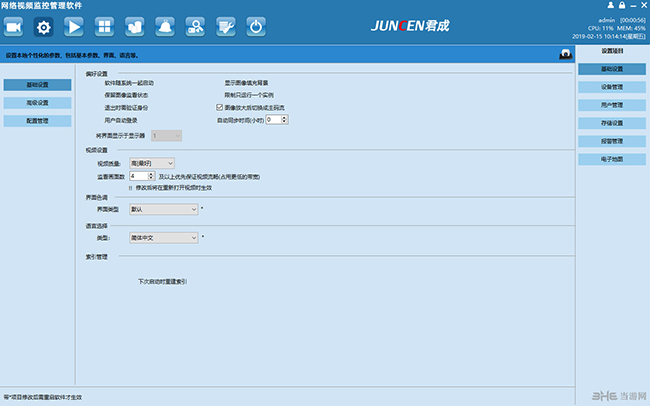Expand the 视频质量 dropdown

[x=152, y=163]
